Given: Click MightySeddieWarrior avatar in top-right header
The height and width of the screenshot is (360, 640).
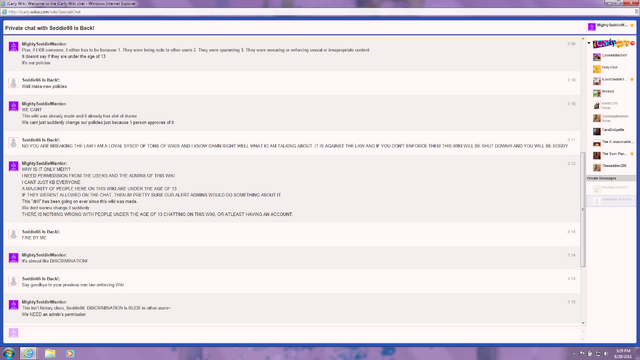Looking at the screenshot, I should (591, 27).
